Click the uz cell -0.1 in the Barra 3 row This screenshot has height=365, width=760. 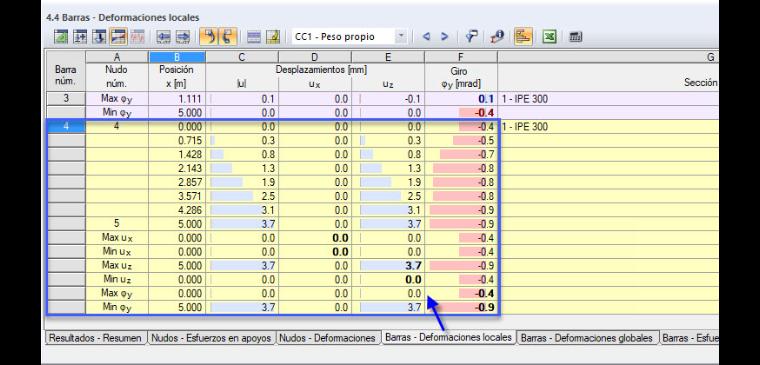click(388, 99)
